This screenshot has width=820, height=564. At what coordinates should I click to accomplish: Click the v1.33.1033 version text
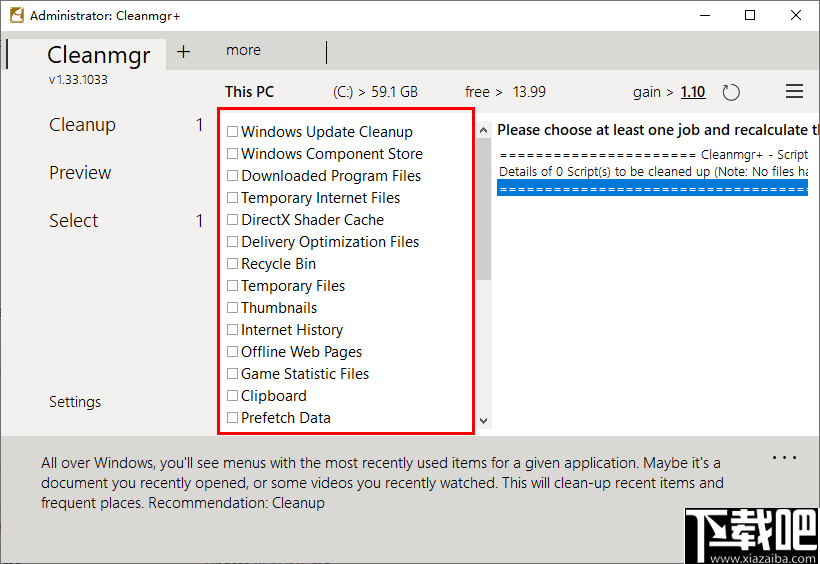pos(78,80)
